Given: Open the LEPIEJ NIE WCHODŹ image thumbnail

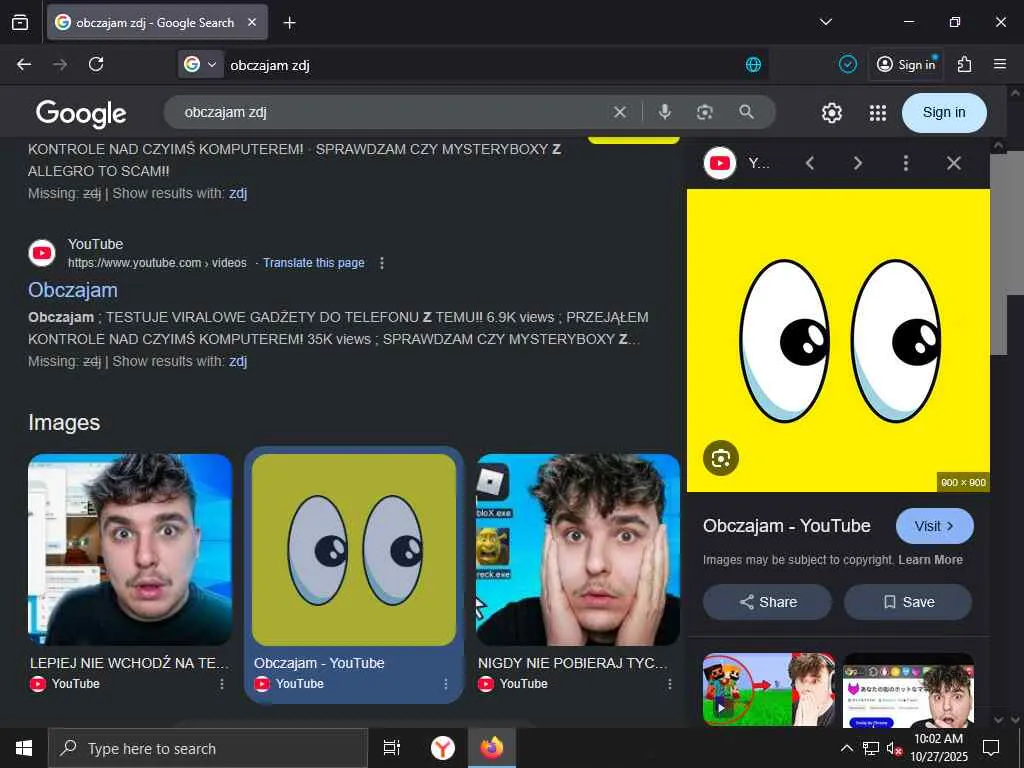Looking at the screenshot, I should pyautogui.click(x=130, y=549).
